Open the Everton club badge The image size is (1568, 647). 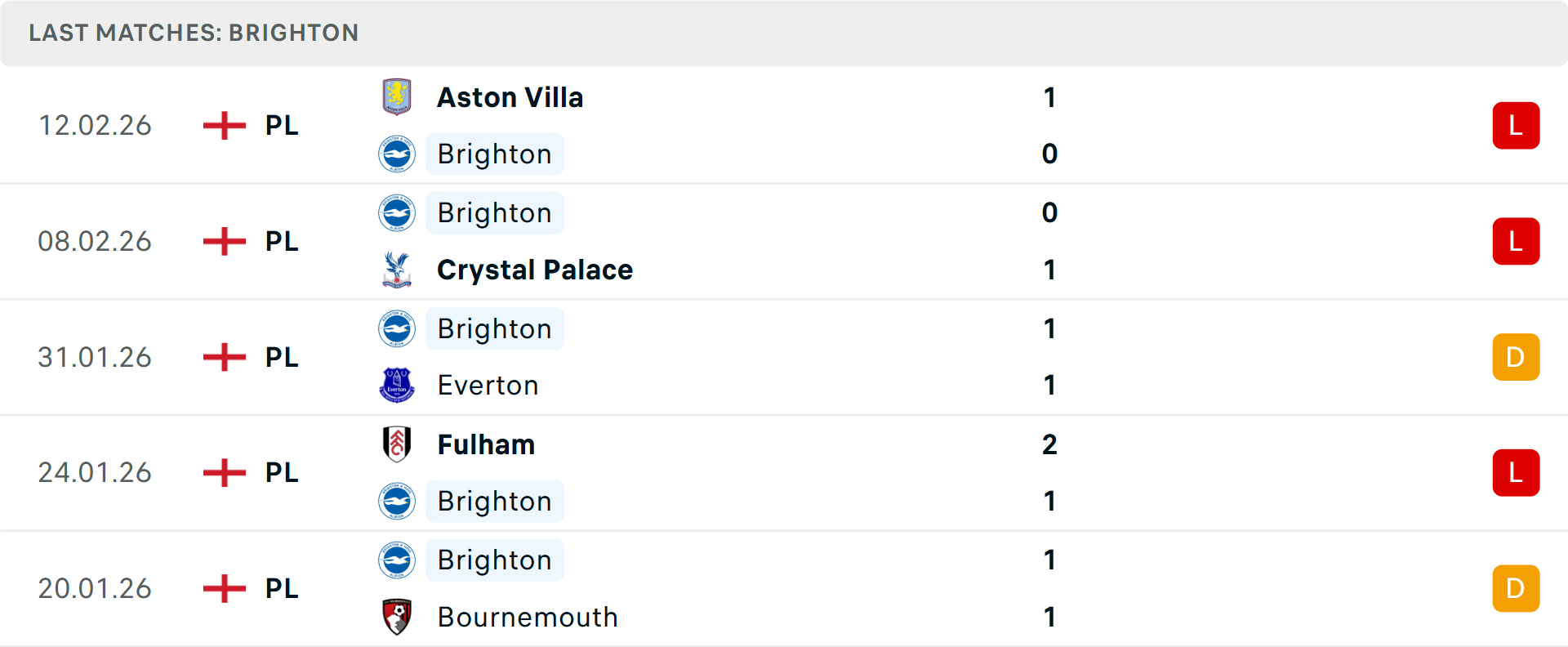(x=397, y=385)
